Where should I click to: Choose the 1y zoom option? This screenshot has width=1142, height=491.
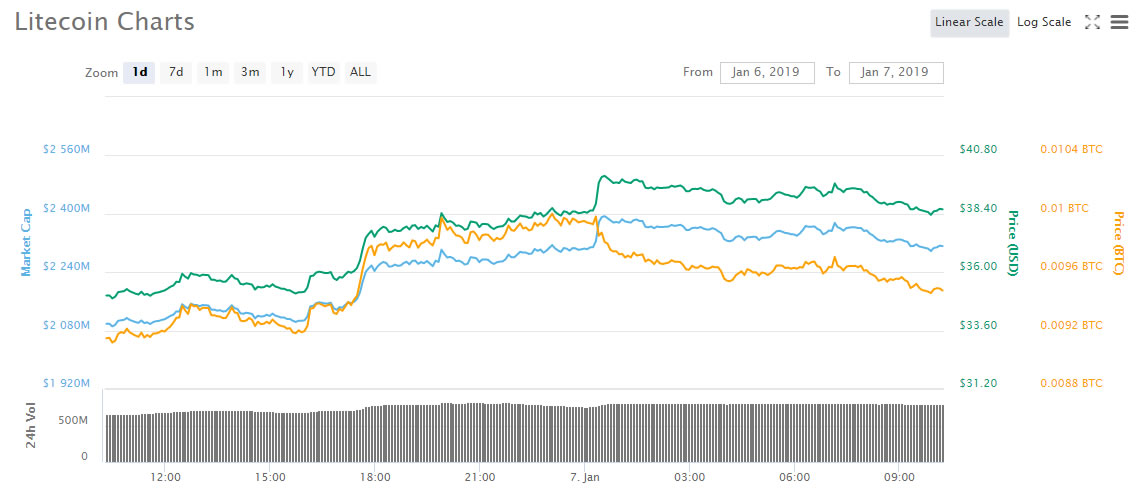[x=287, y=72]
